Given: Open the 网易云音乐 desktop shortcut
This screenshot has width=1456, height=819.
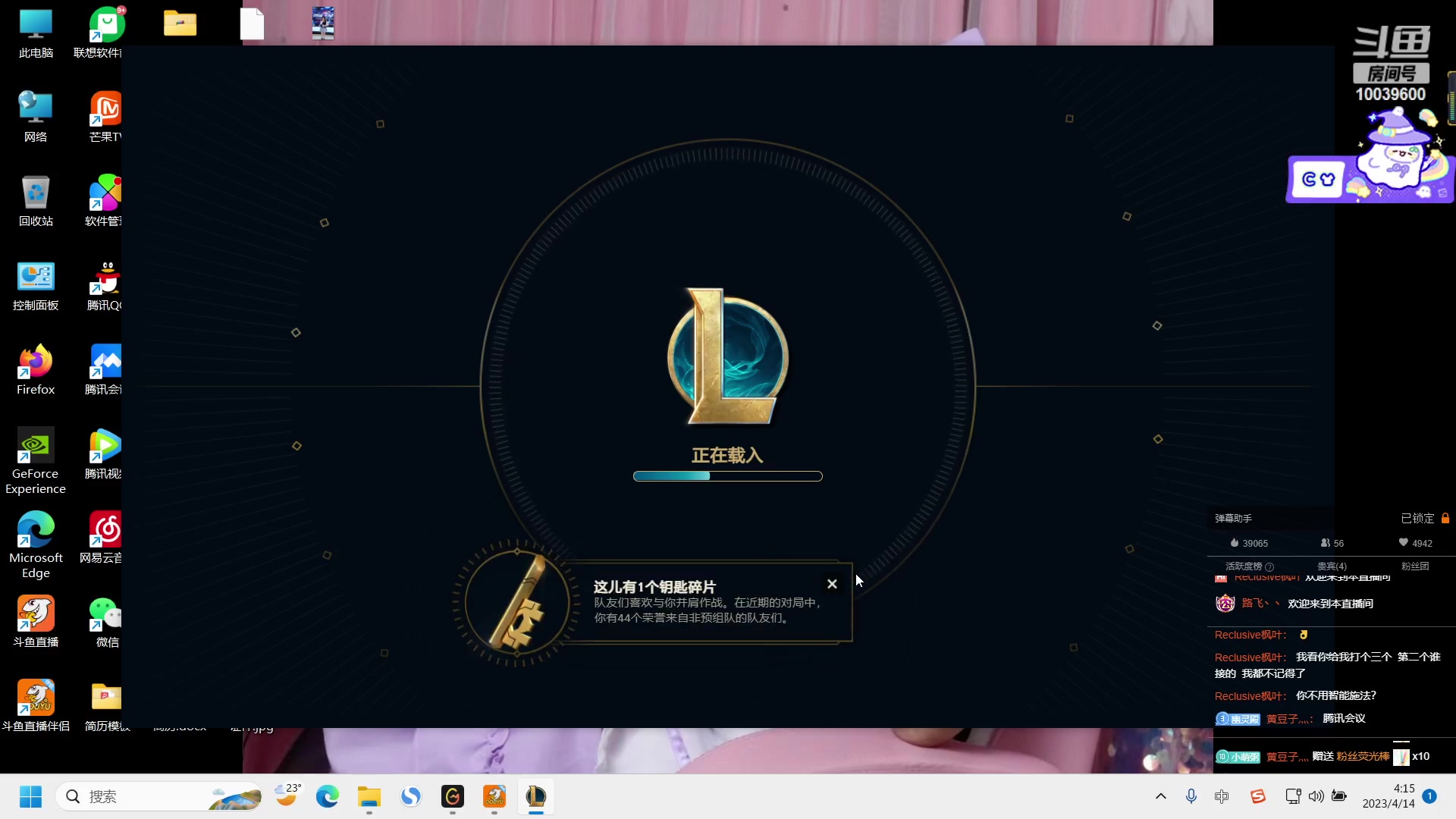Looking at the screenshot, I should (102, 538).
